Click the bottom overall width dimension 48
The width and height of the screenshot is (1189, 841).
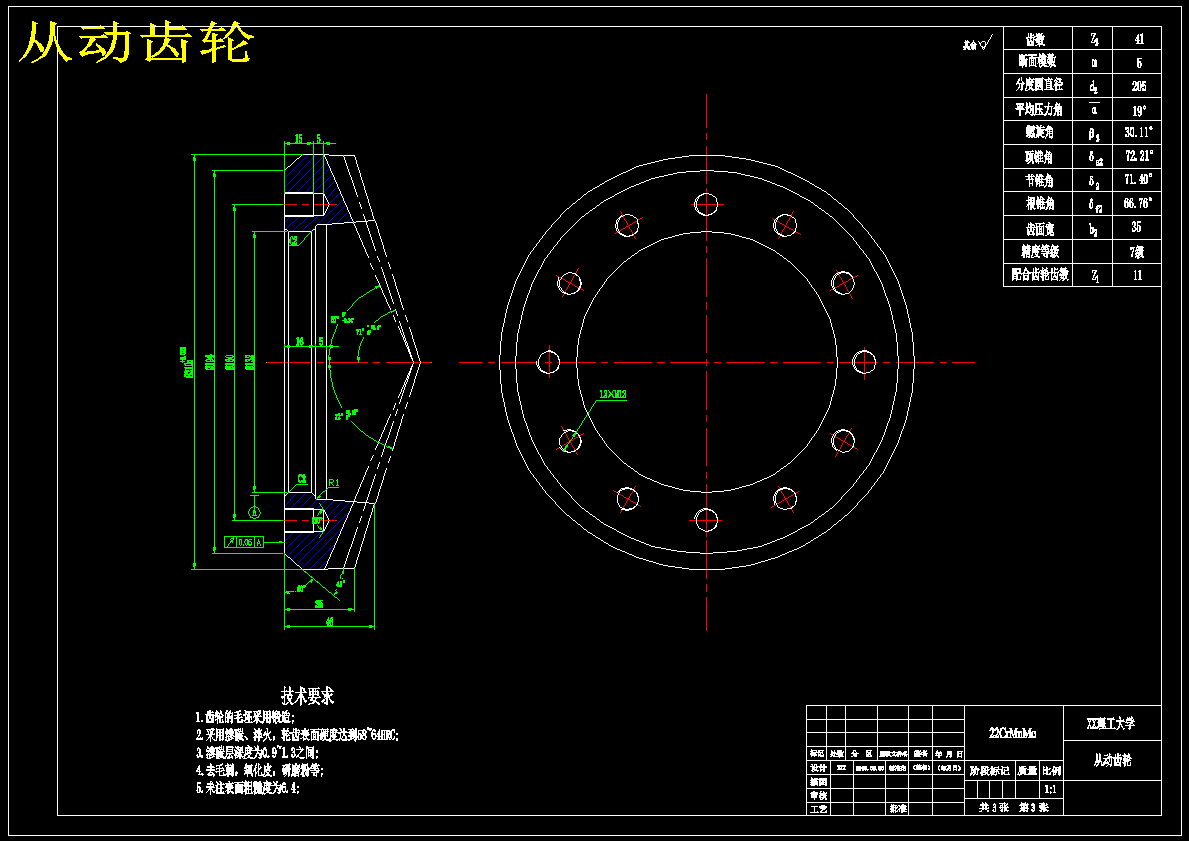coord(330,622)
